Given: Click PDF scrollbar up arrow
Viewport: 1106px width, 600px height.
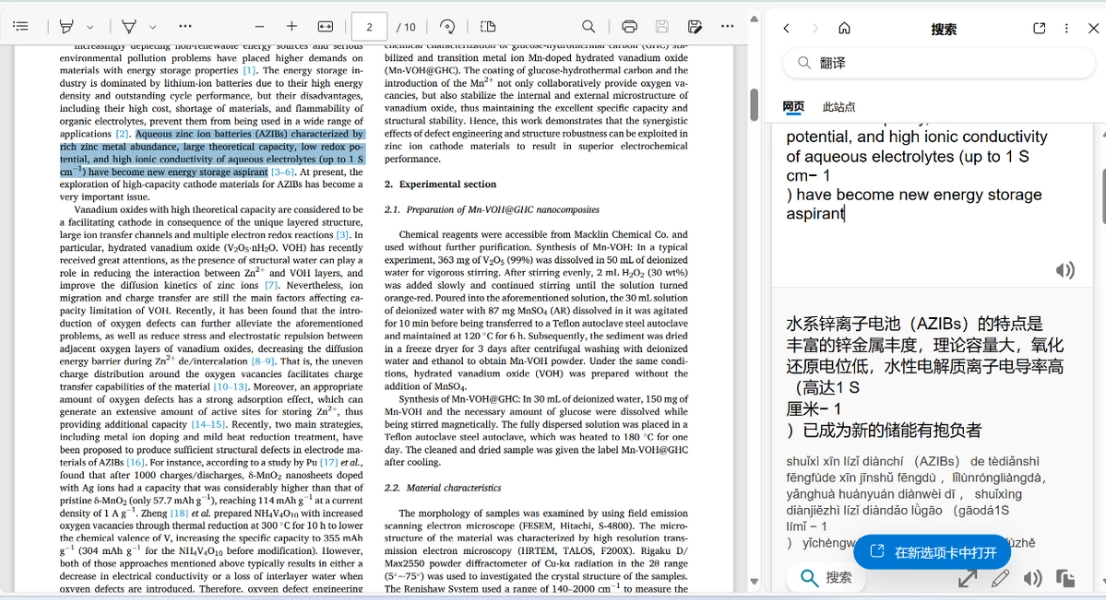Looking at the screenshot, I should (x=754, y=19).
